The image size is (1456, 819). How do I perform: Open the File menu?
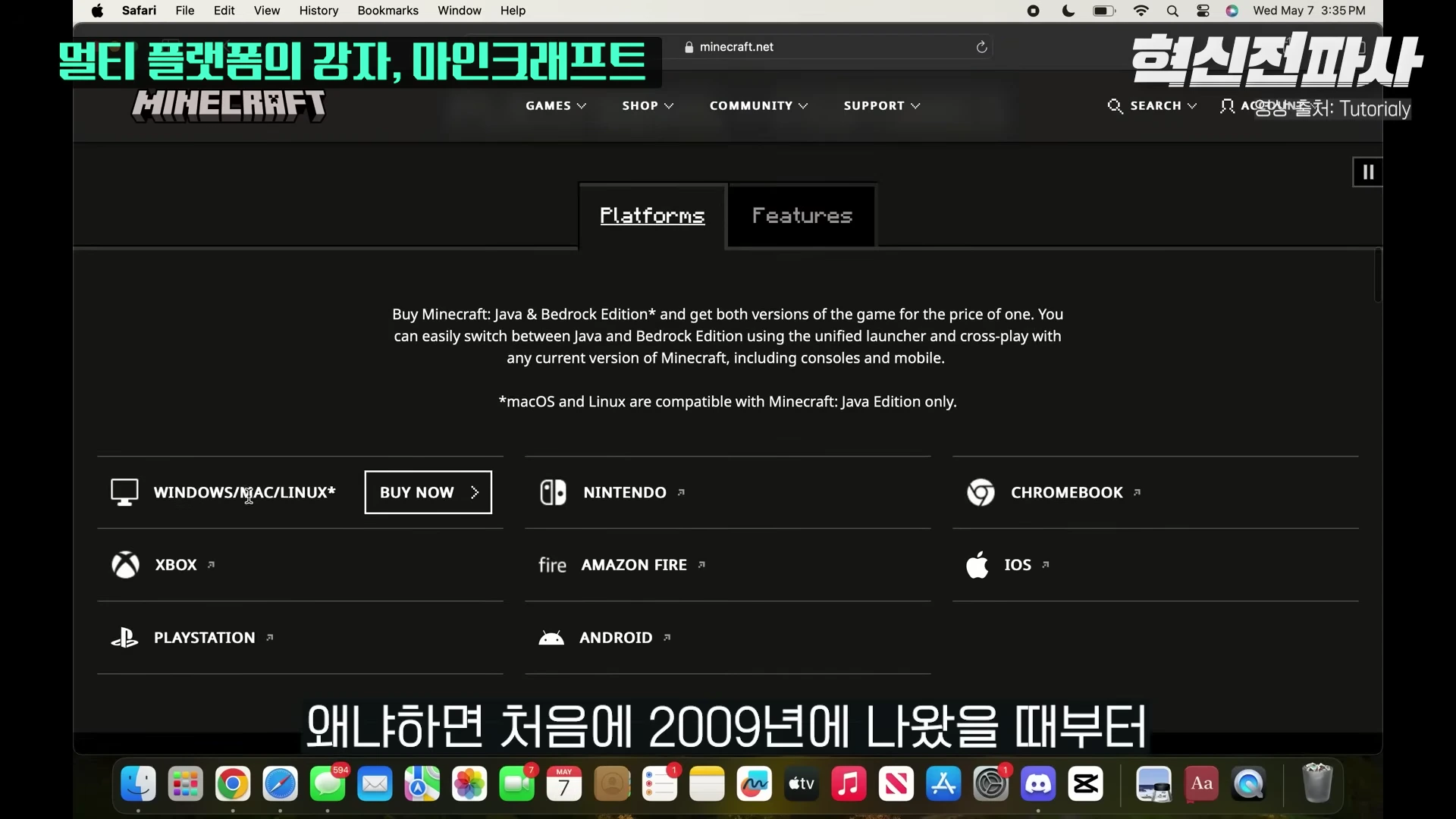pos(184,11)
